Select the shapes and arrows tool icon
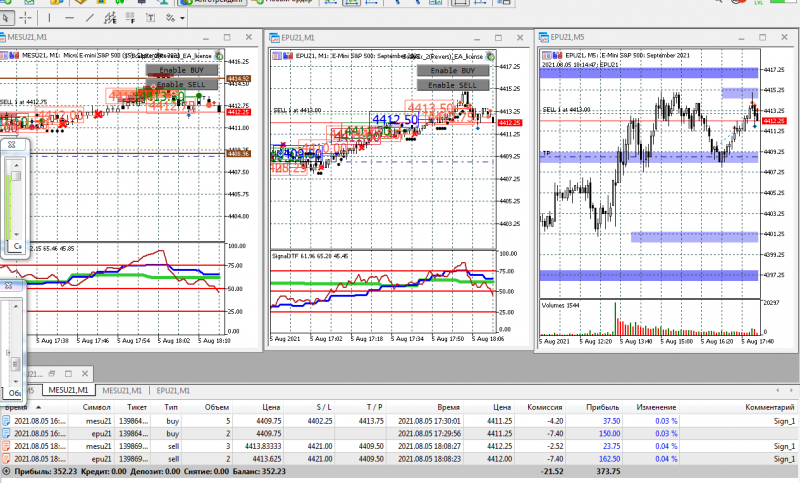The width and height of the screenshot is (800, 483). pos(170,18)
